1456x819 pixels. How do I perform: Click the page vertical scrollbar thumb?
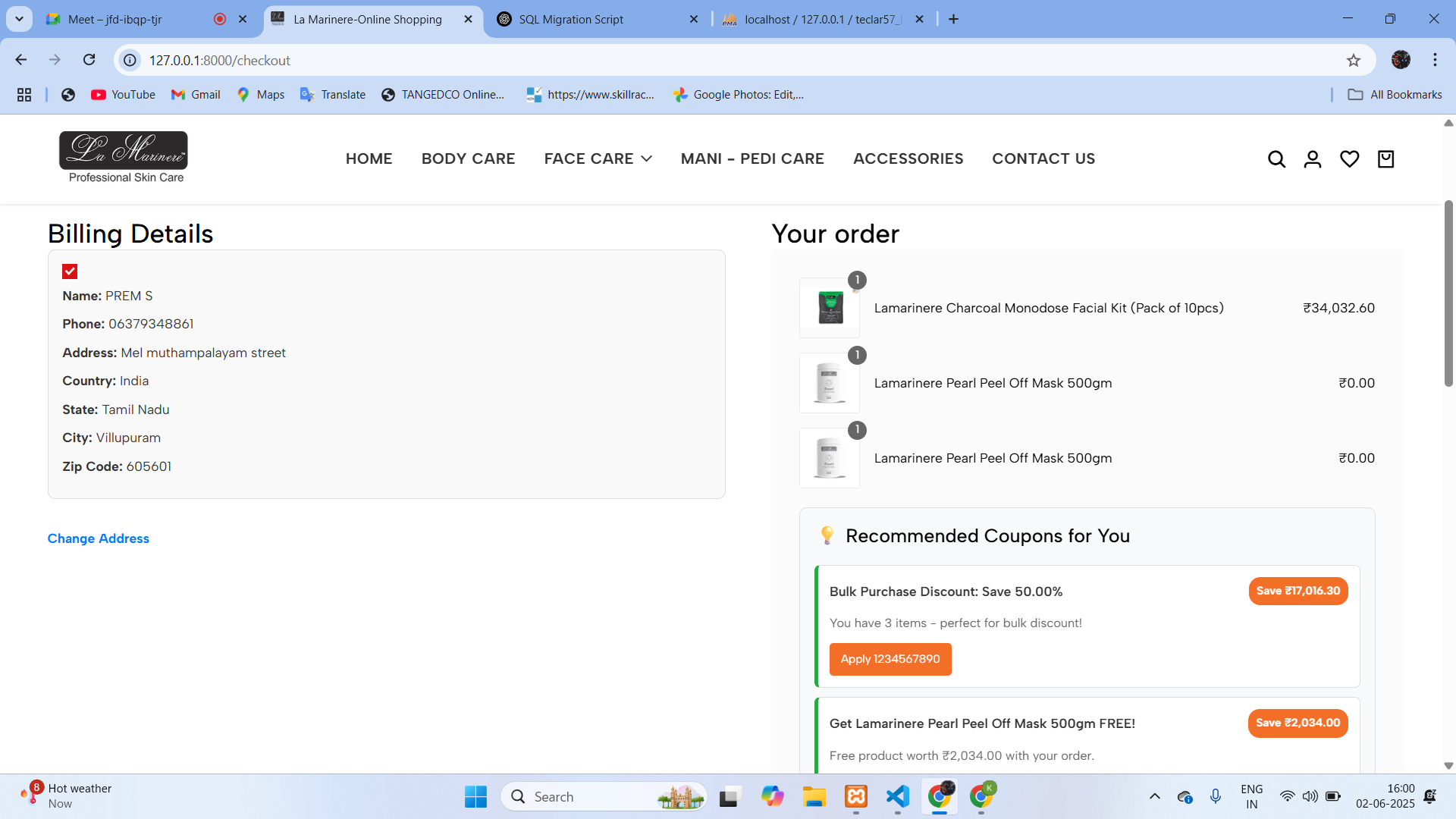tap(1448, 293)
